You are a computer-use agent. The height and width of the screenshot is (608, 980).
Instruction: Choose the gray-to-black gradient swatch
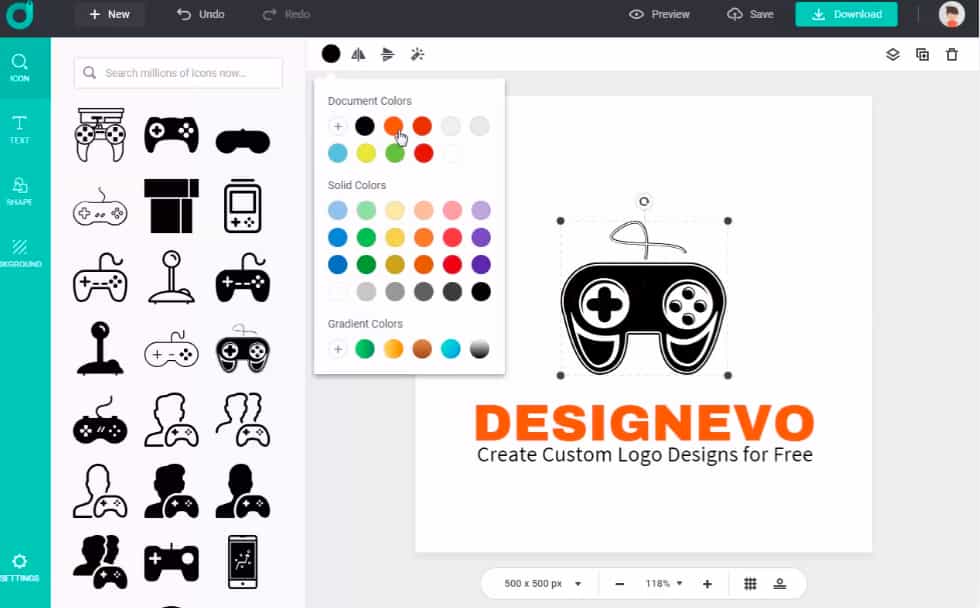point(479,349)
